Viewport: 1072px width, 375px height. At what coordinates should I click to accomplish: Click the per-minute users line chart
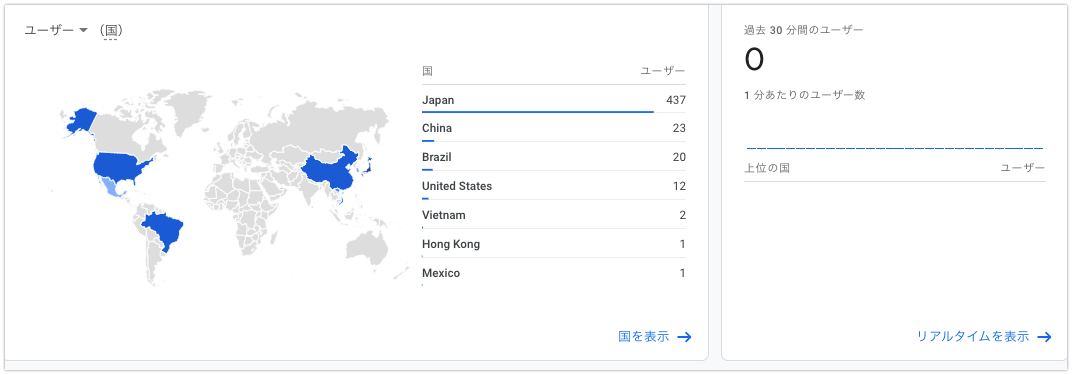point(894,148)
